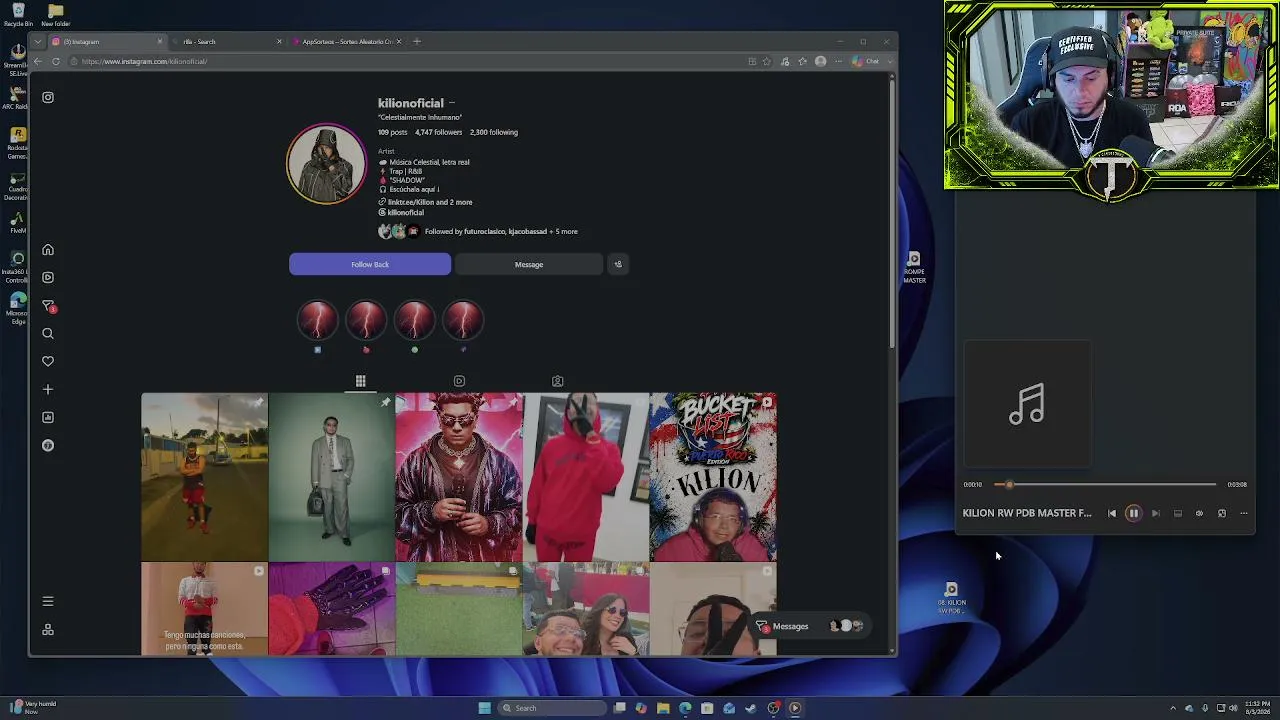Reload the Instagram page
The height and width of the screenshot is (720, 1280).
pos(56,61)
